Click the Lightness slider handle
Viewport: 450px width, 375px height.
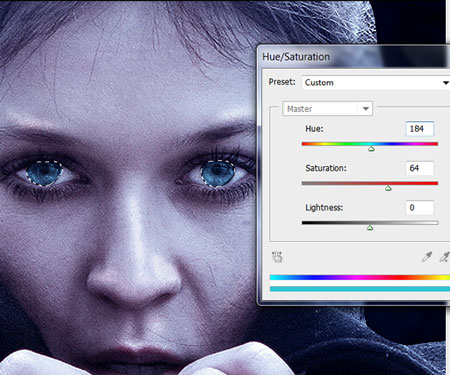370,228
